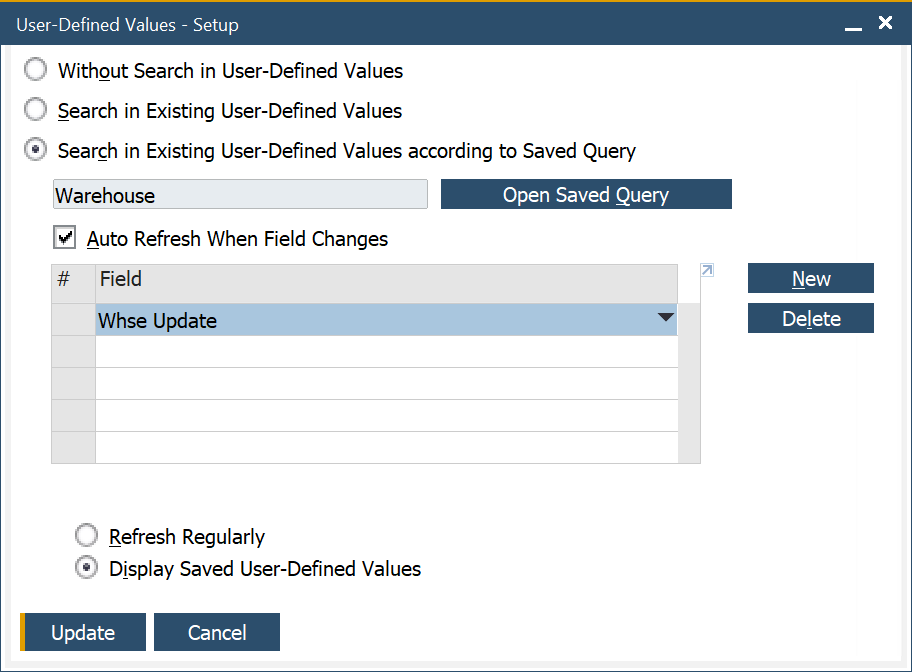Close the User-Defined Values Setup dialog
This screenshot has width=912, height=672.
click(885, 22)
